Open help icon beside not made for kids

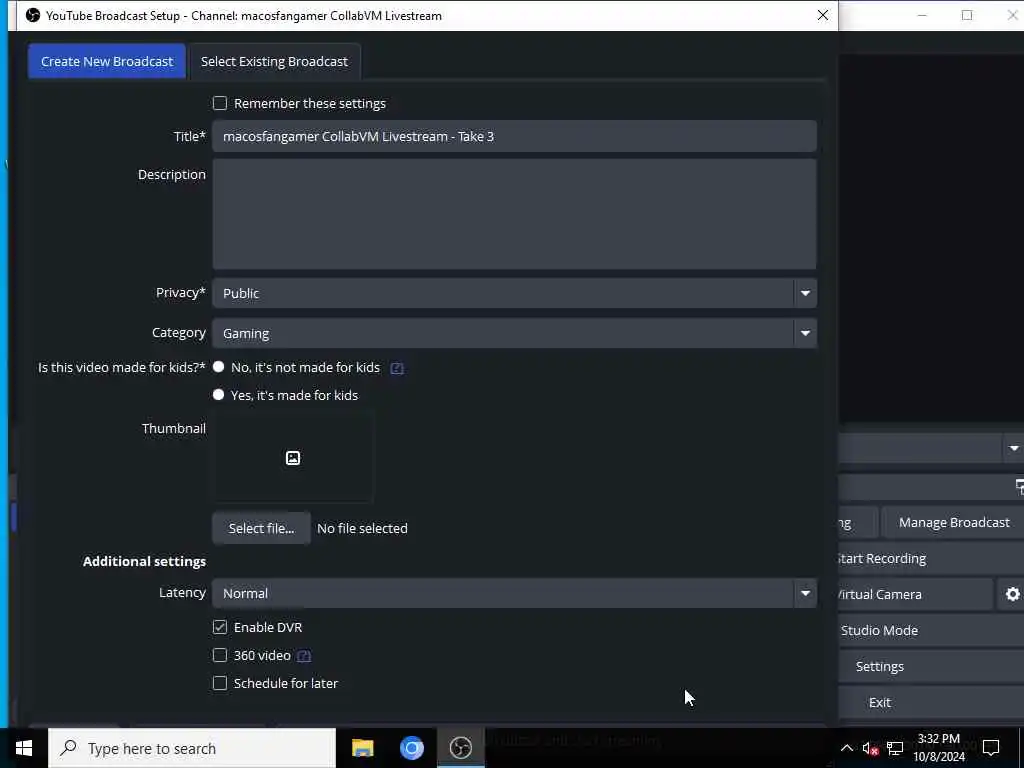(x=396, y=368)
